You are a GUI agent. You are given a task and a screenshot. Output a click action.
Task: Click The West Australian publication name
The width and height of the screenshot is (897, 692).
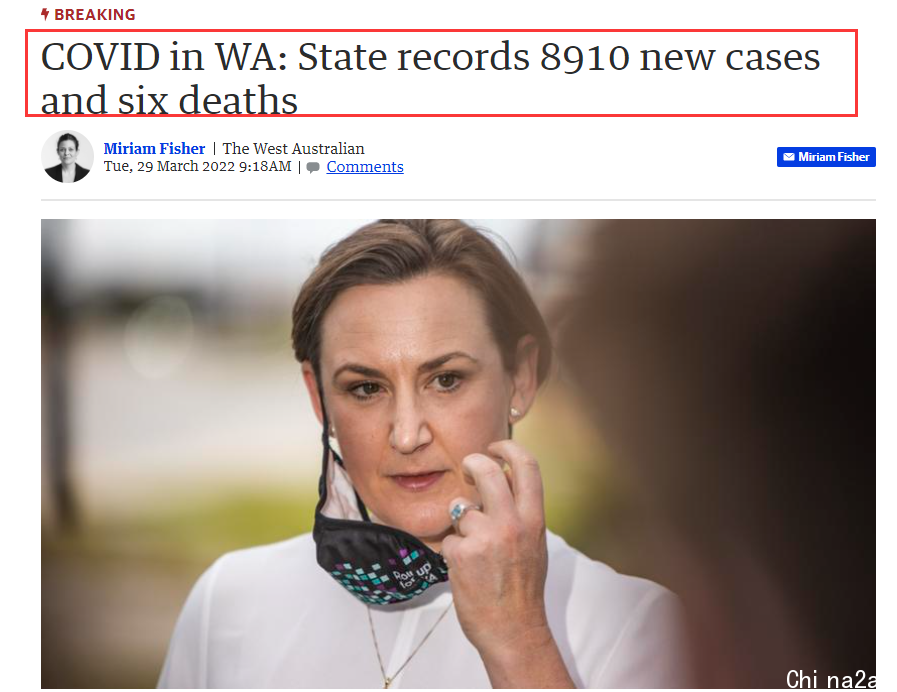(x=293, y=149)
